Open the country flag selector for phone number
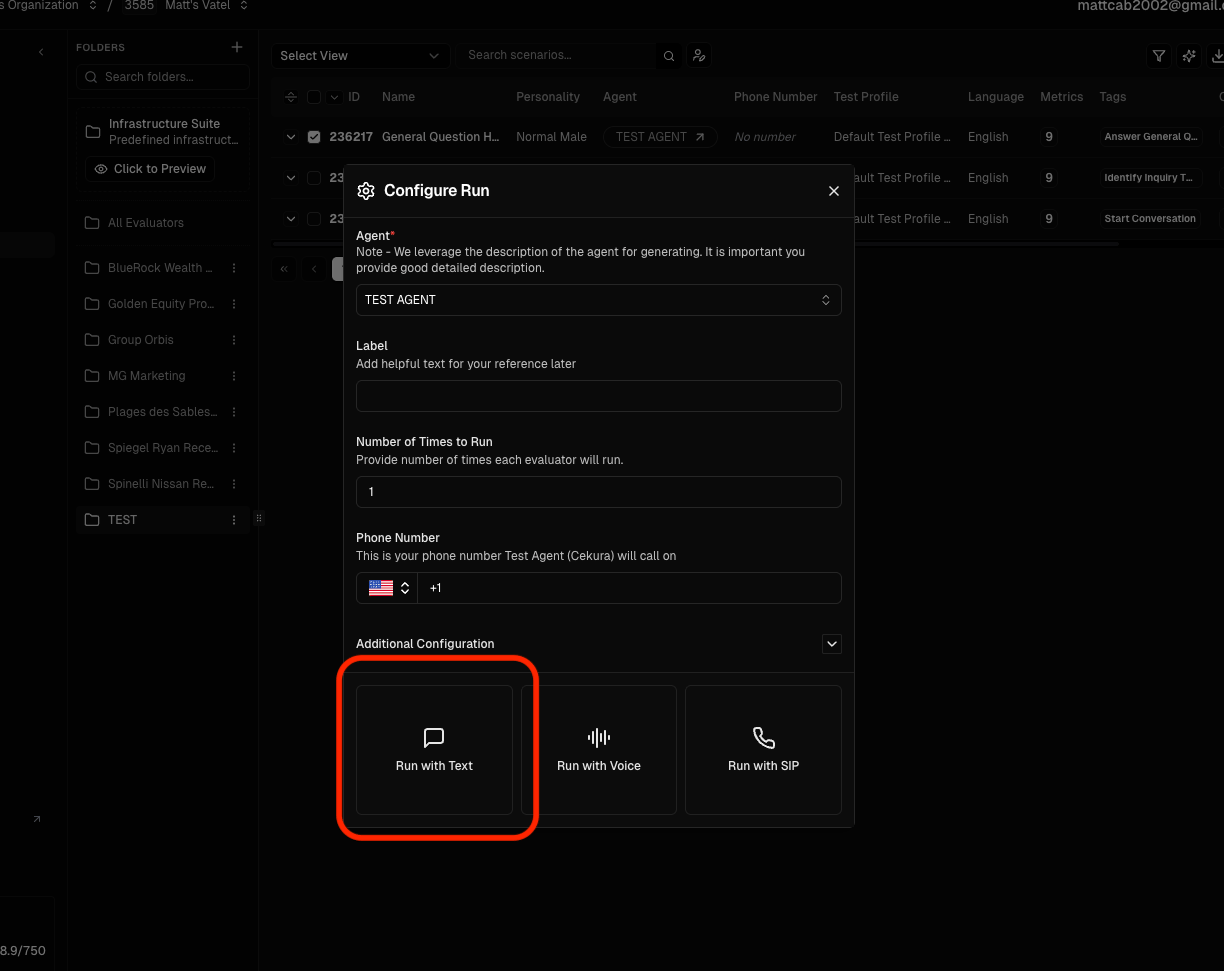This screenshot has height=971, width=1224. coord(387,588)
